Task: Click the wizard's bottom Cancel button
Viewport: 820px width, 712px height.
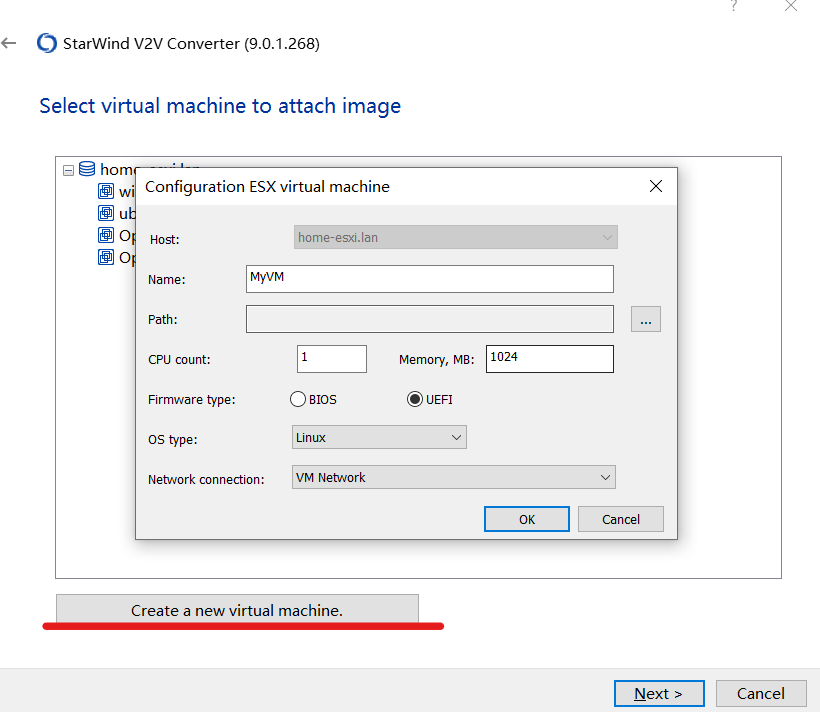Action: (x=761, y=694)
